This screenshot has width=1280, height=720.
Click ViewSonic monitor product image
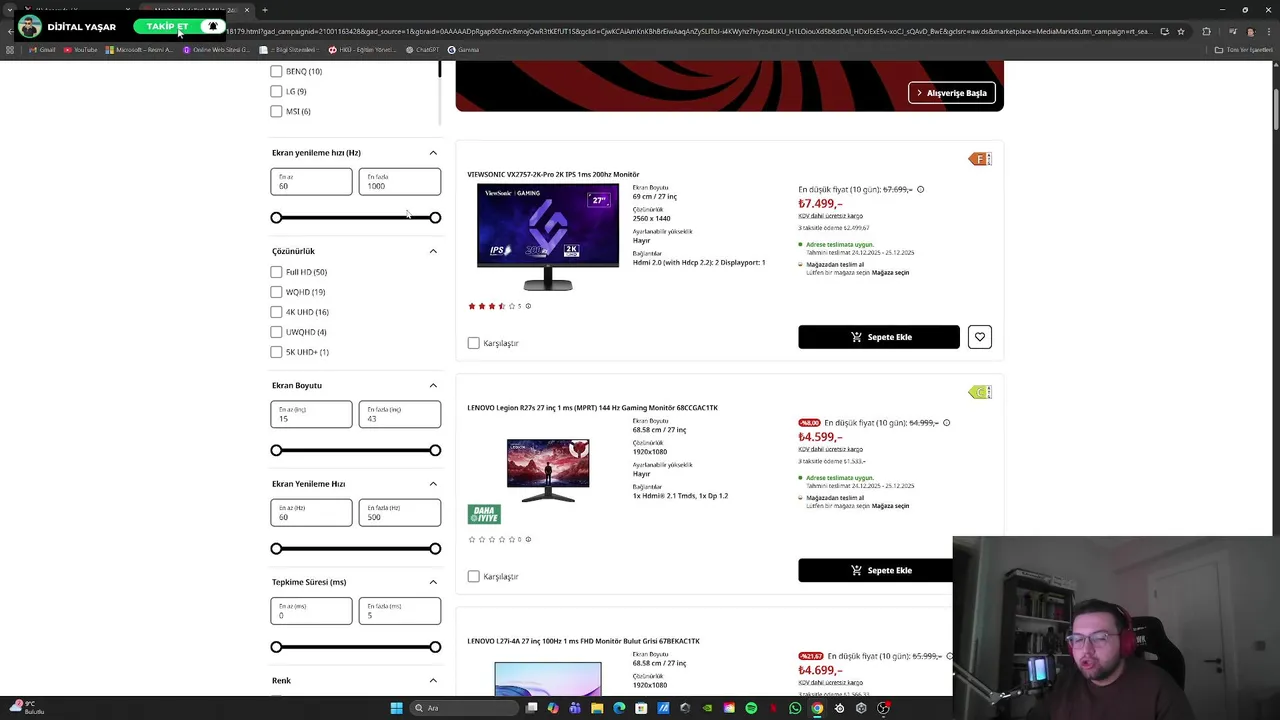[x=548, y=237]
